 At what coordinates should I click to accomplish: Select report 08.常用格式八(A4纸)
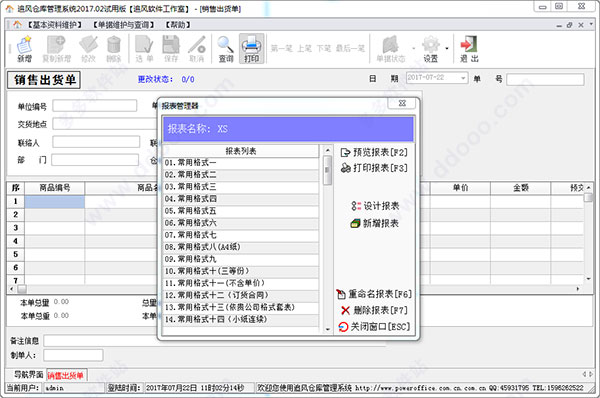pyautogui.click(x=241, y=247)
